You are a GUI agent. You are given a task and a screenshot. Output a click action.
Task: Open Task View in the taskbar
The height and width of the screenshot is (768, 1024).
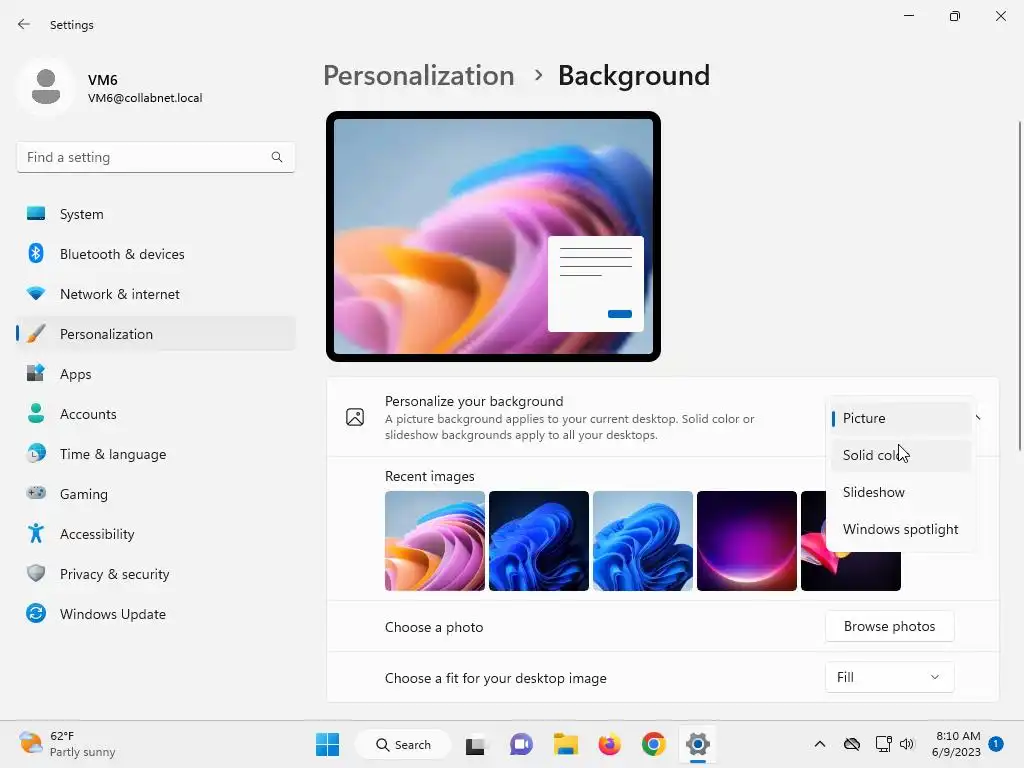tap(477, 744)
